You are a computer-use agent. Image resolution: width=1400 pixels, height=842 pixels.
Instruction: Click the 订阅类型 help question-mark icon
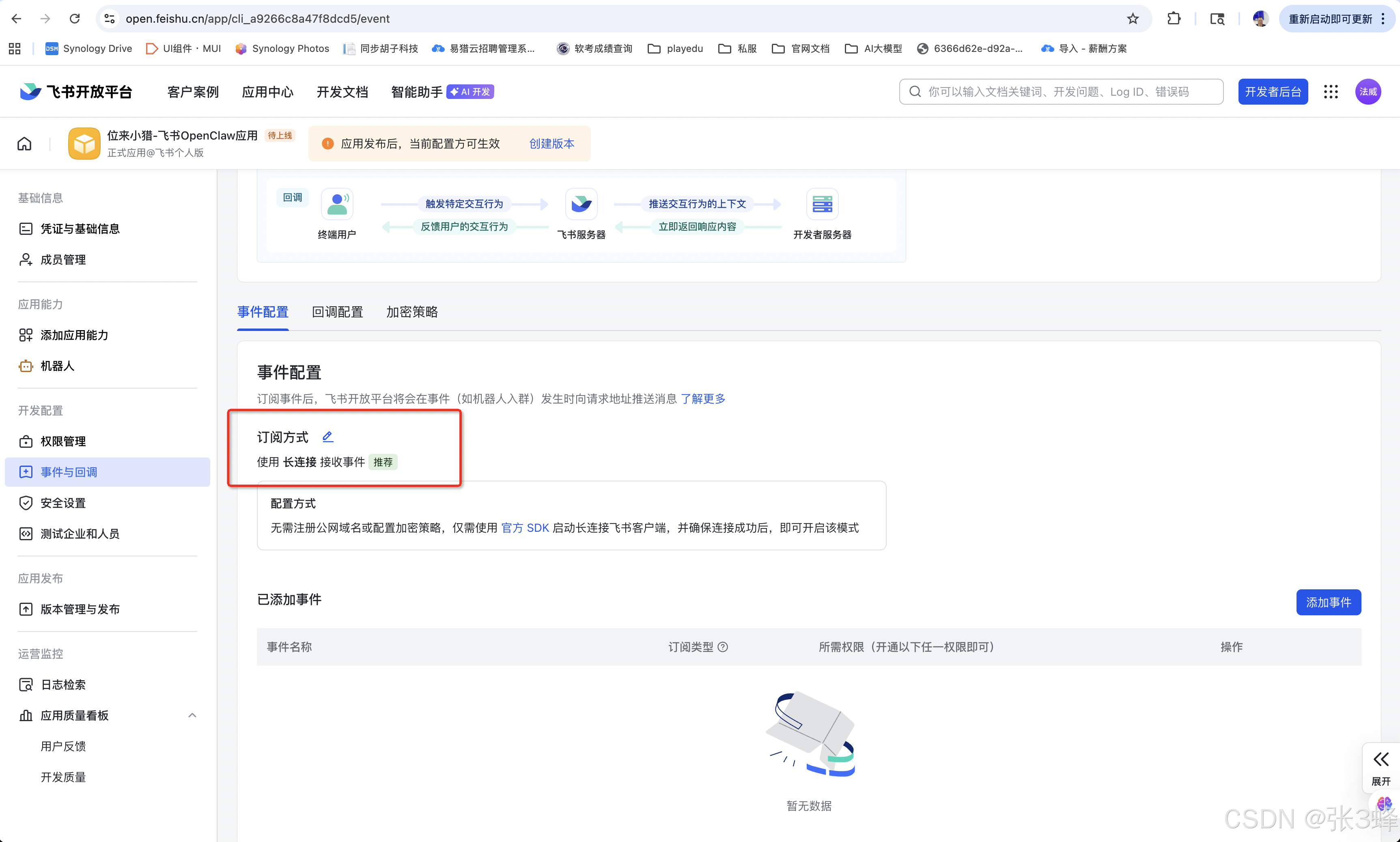pyautogui.click(x=722, y=647)
